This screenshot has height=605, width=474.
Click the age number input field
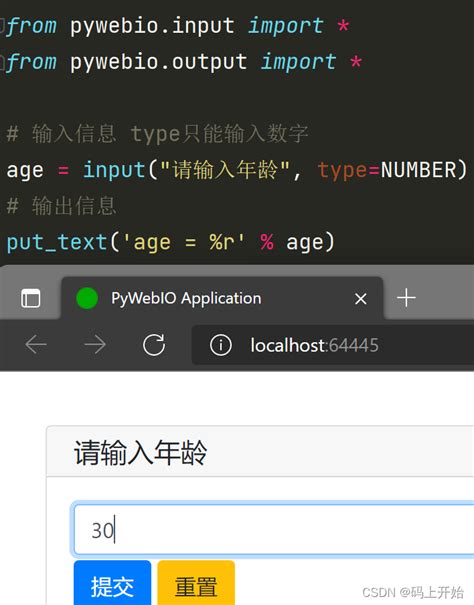click(274, 529)
